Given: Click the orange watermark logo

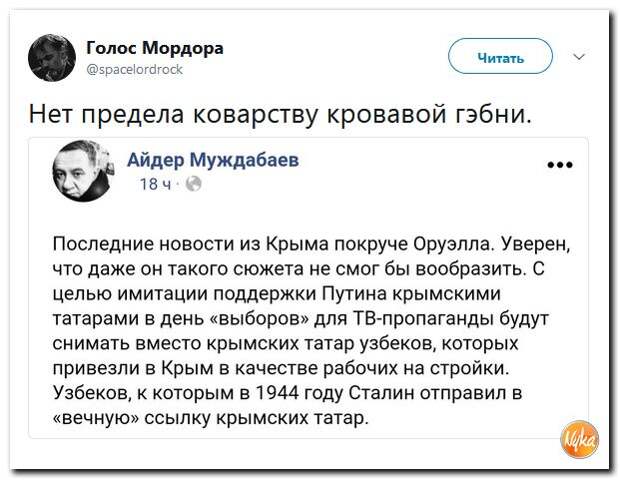Looking at the screenshot, I should (579, 439).
